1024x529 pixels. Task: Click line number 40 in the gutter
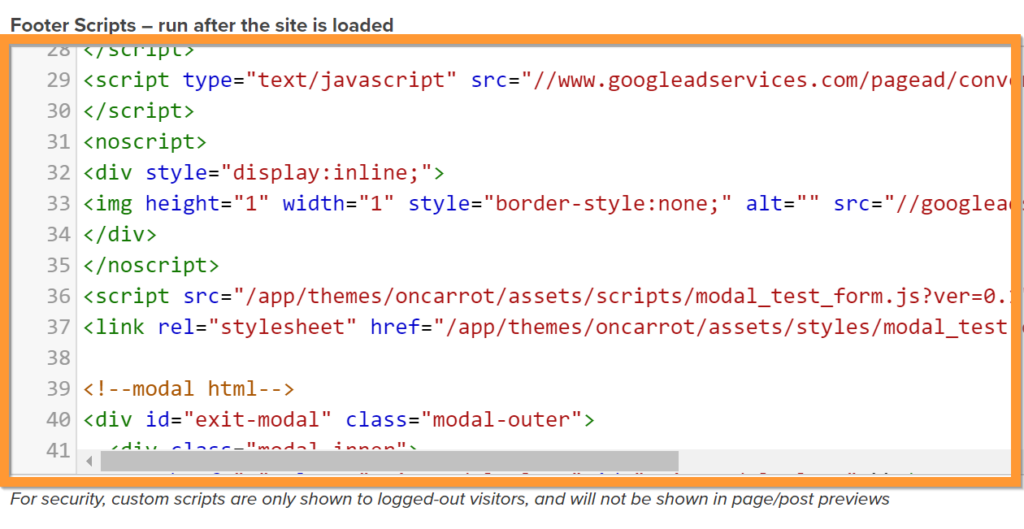coord(58,420)
